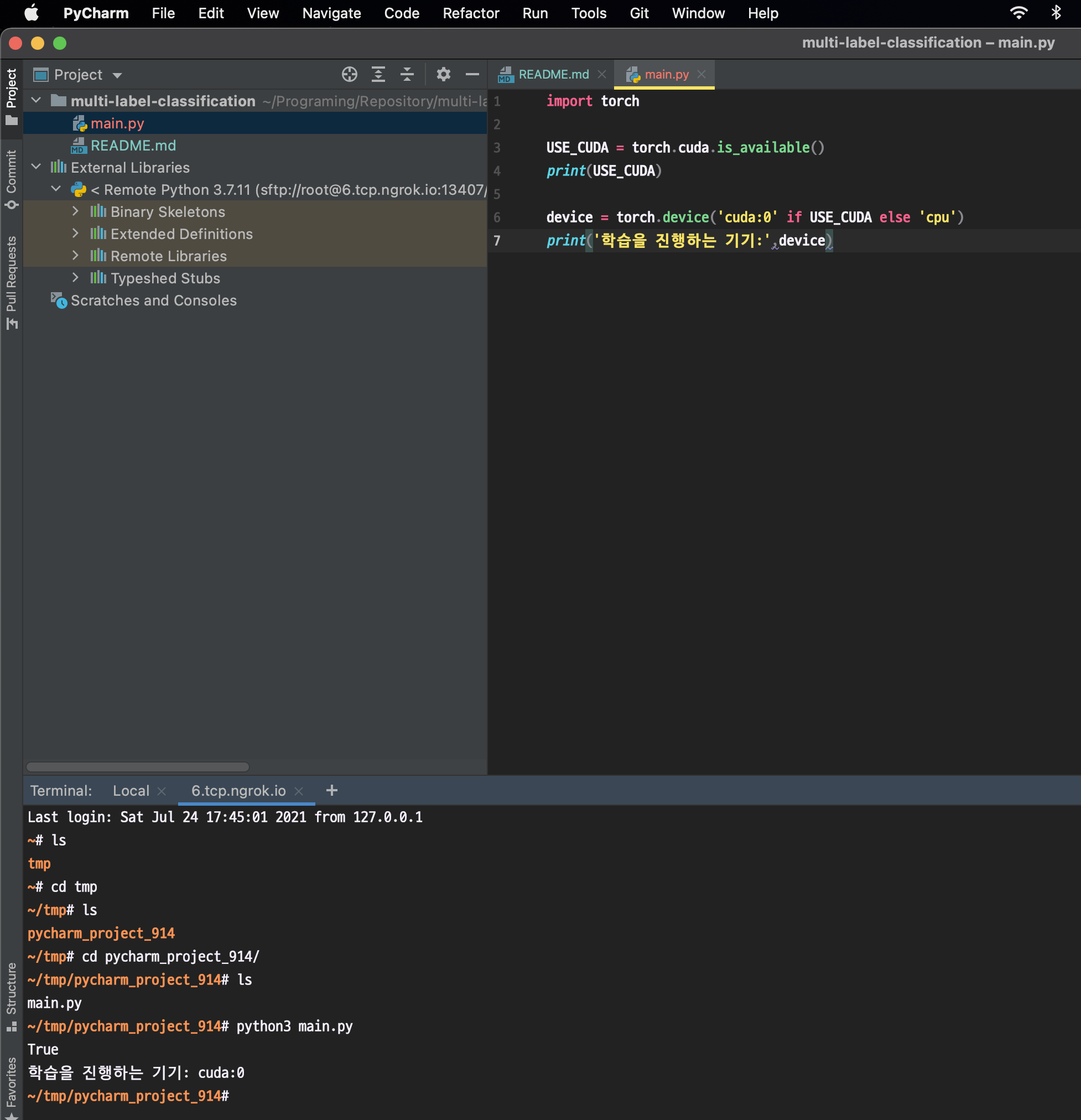
Task: Click the Project panel horizontal scrollbar
Action: click(138, 766)
